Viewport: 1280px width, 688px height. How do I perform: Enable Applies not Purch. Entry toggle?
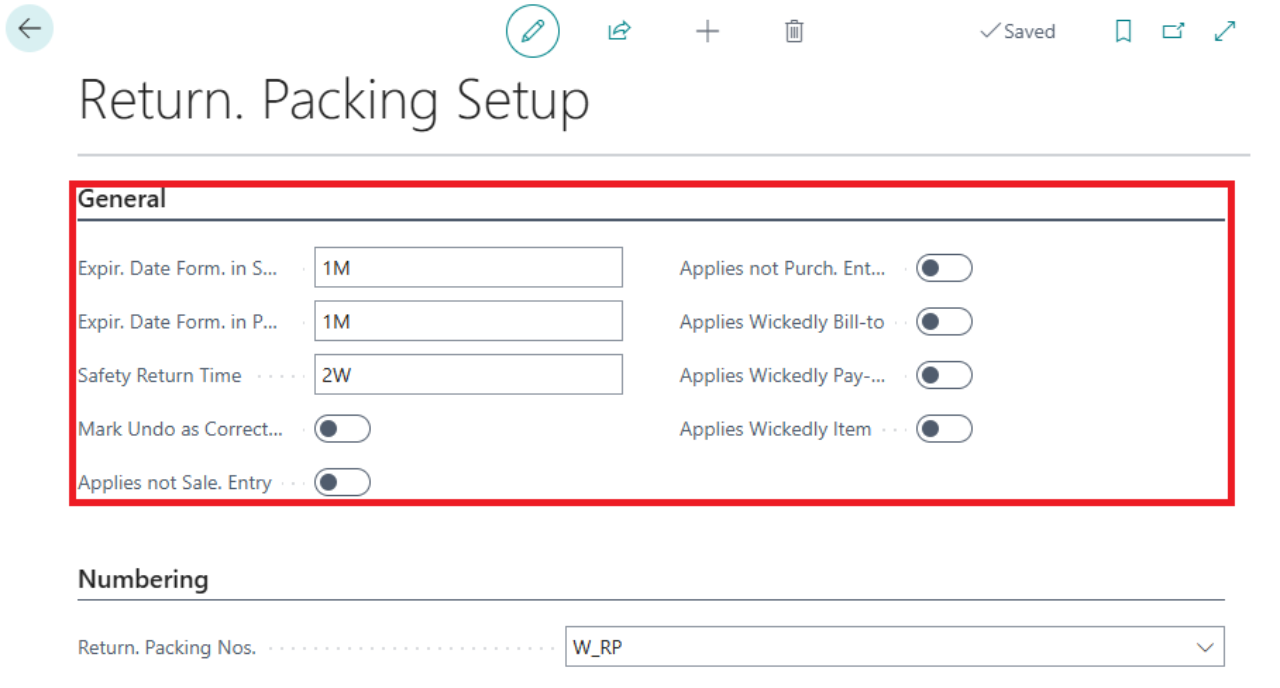pos(944,268)
